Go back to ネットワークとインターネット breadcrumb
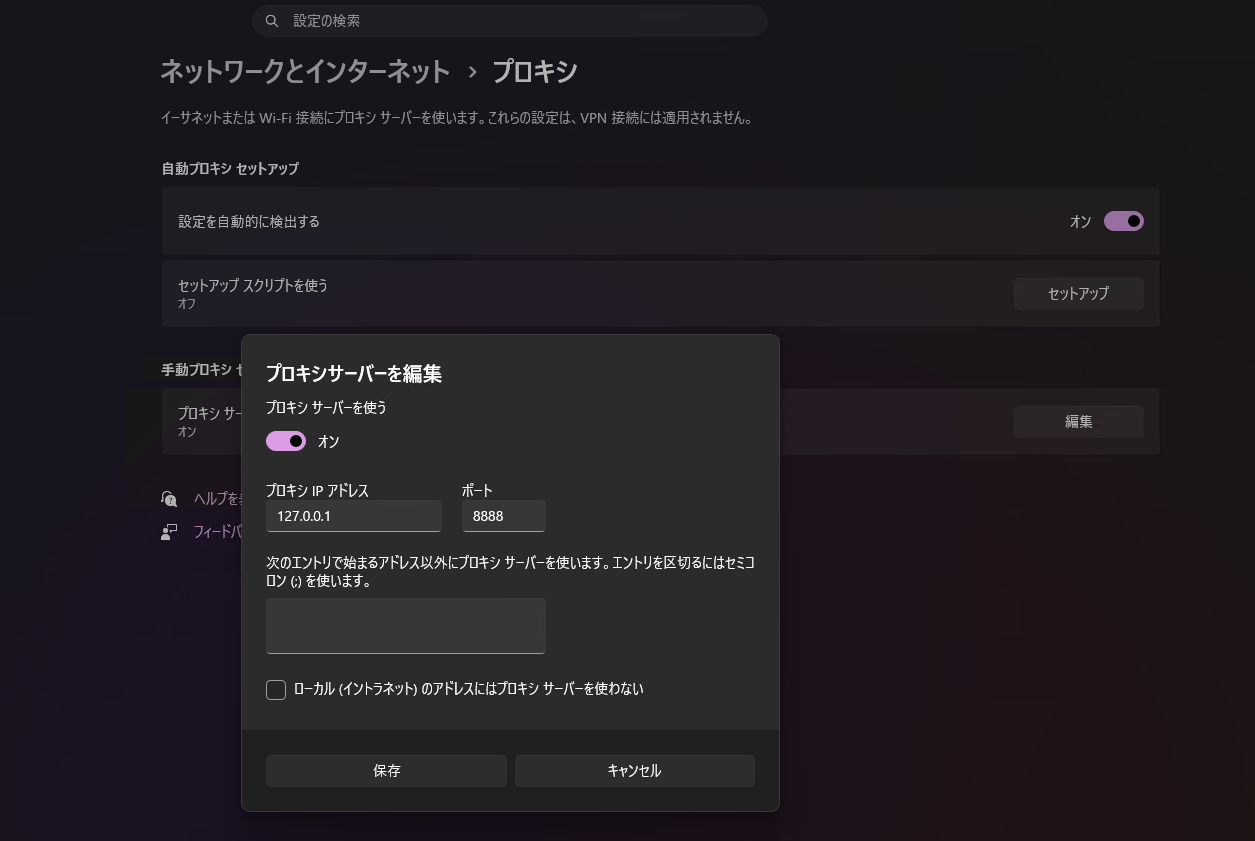Screen dimensions: 1255x841 (305, 72)
